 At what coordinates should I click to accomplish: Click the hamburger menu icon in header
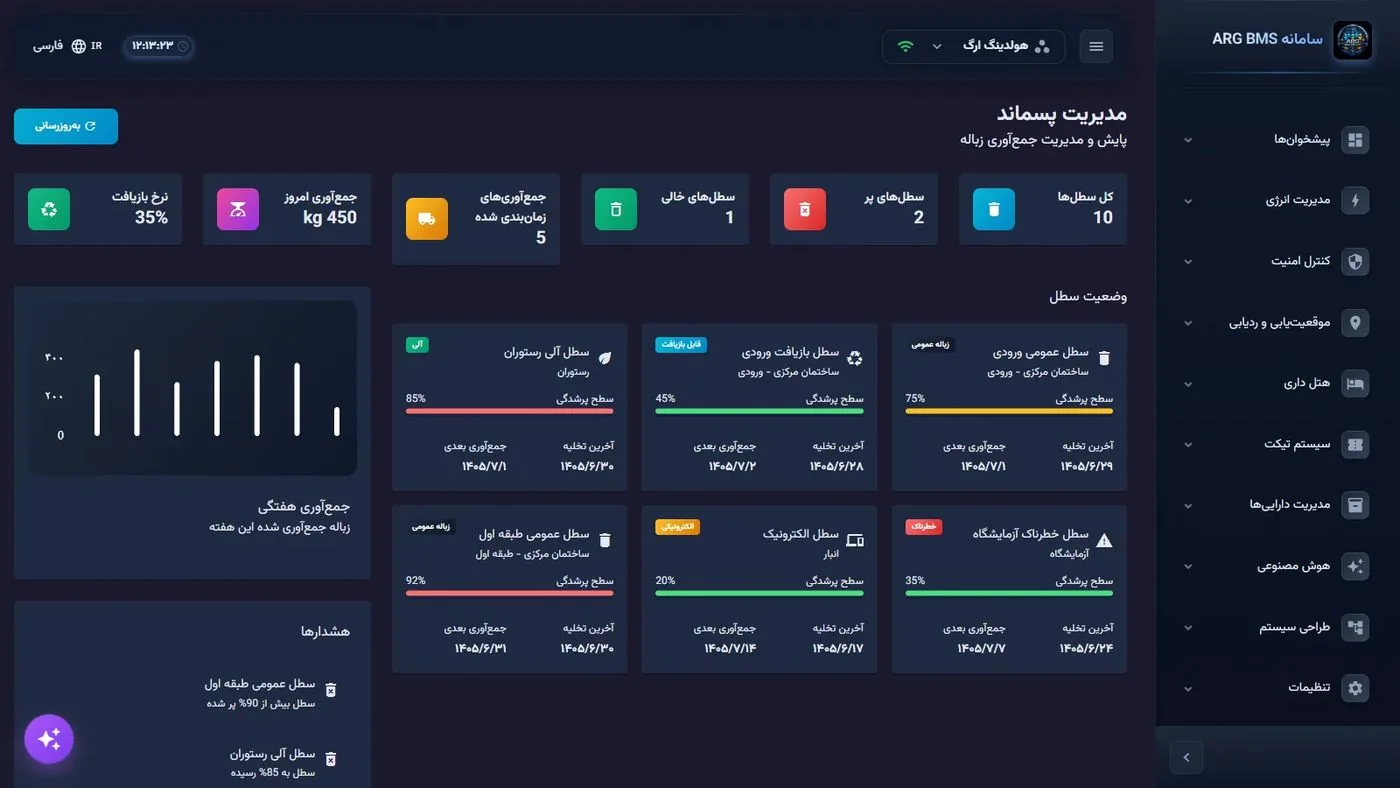point(1096,46)
